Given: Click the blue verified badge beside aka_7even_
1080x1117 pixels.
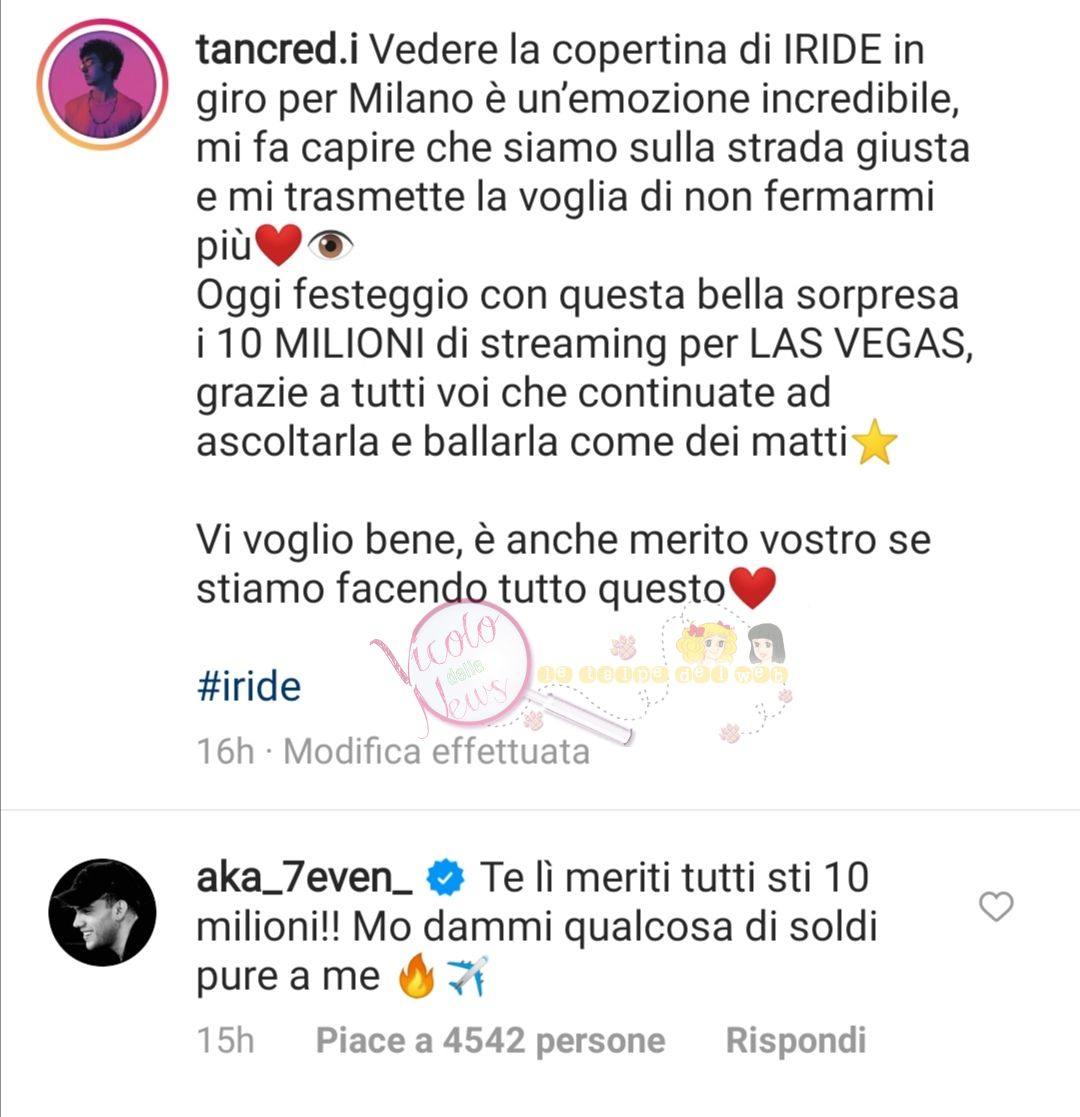Looking at the screenshot, I should (x=445, y=878).
